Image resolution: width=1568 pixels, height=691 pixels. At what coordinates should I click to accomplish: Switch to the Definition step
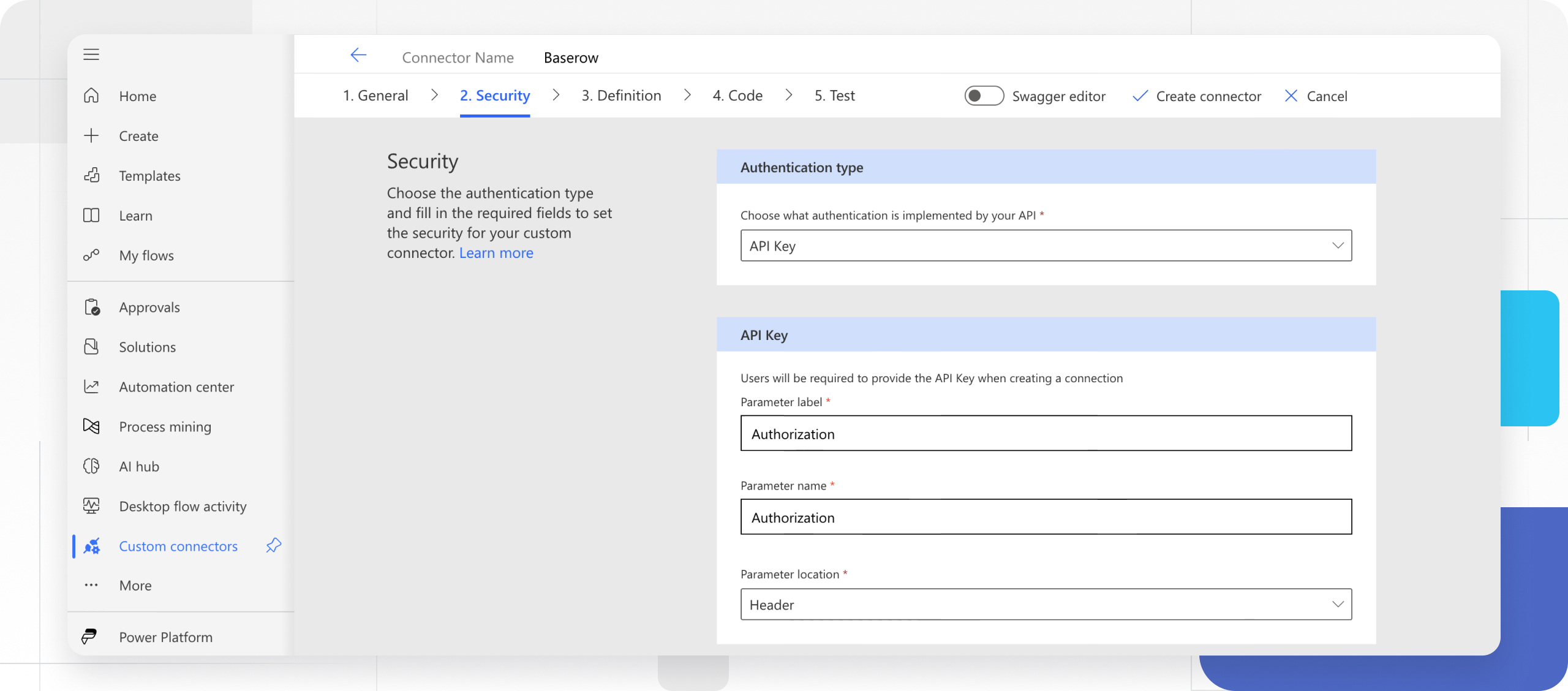coord(621,96)
